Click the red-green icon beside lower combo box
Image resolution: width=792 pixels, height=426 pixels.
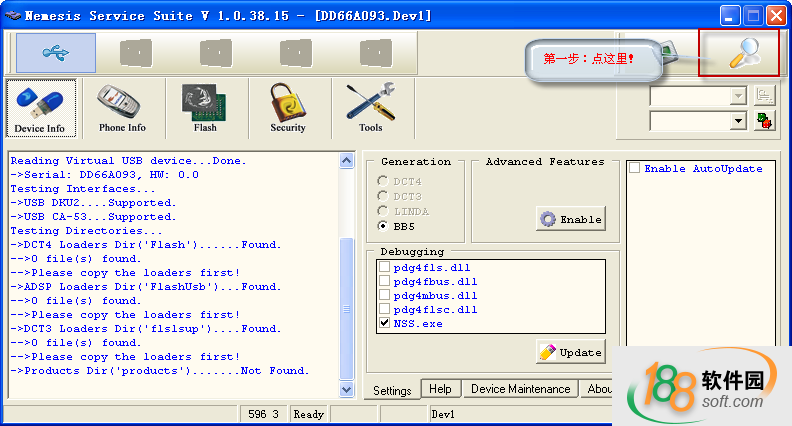[x=765, y=121]
